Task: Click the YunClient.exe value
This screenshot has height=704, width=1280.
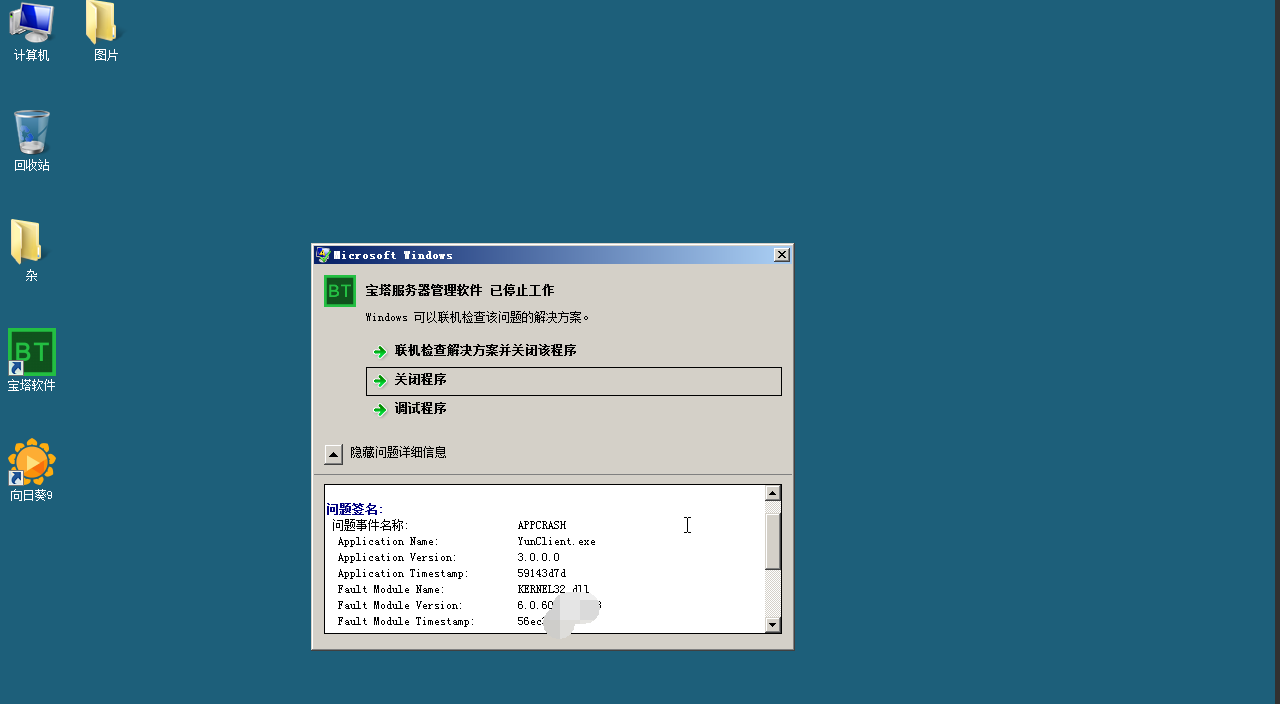Action: click(556, 542)
